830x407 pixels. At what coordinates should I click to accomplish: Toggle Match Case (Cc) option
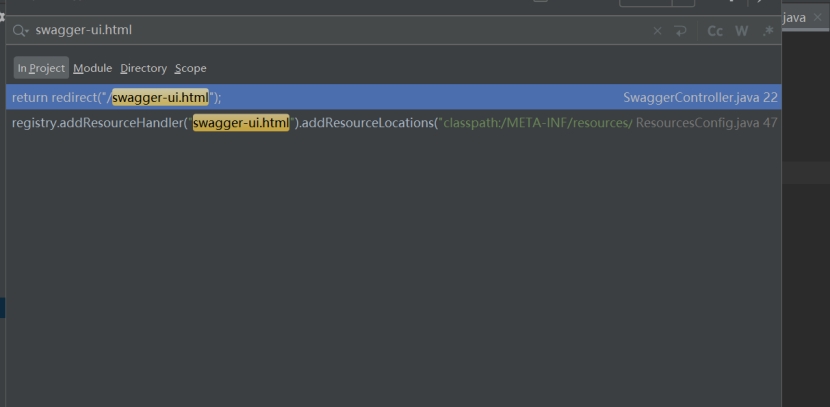[715, 31]
